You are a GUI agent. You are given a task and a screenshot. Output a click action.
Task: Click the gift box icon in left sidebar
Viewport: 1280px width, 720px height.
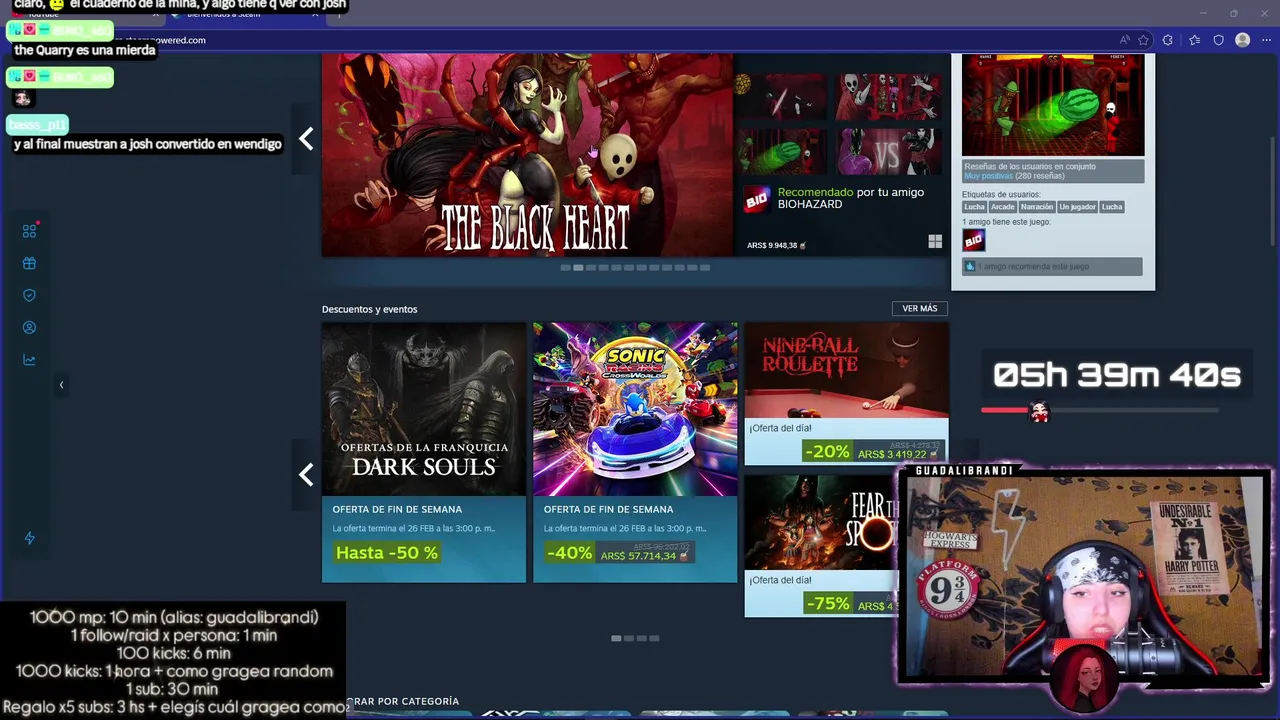(29, 264)
